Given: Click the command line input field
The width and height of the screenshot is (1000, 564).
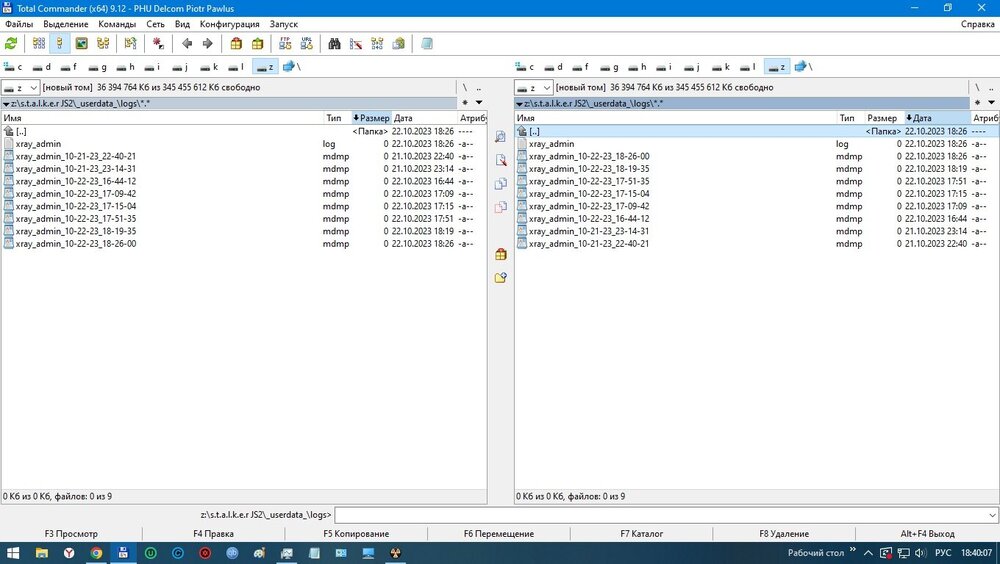Looking at the screenshot, I should [x=660, y=515].
